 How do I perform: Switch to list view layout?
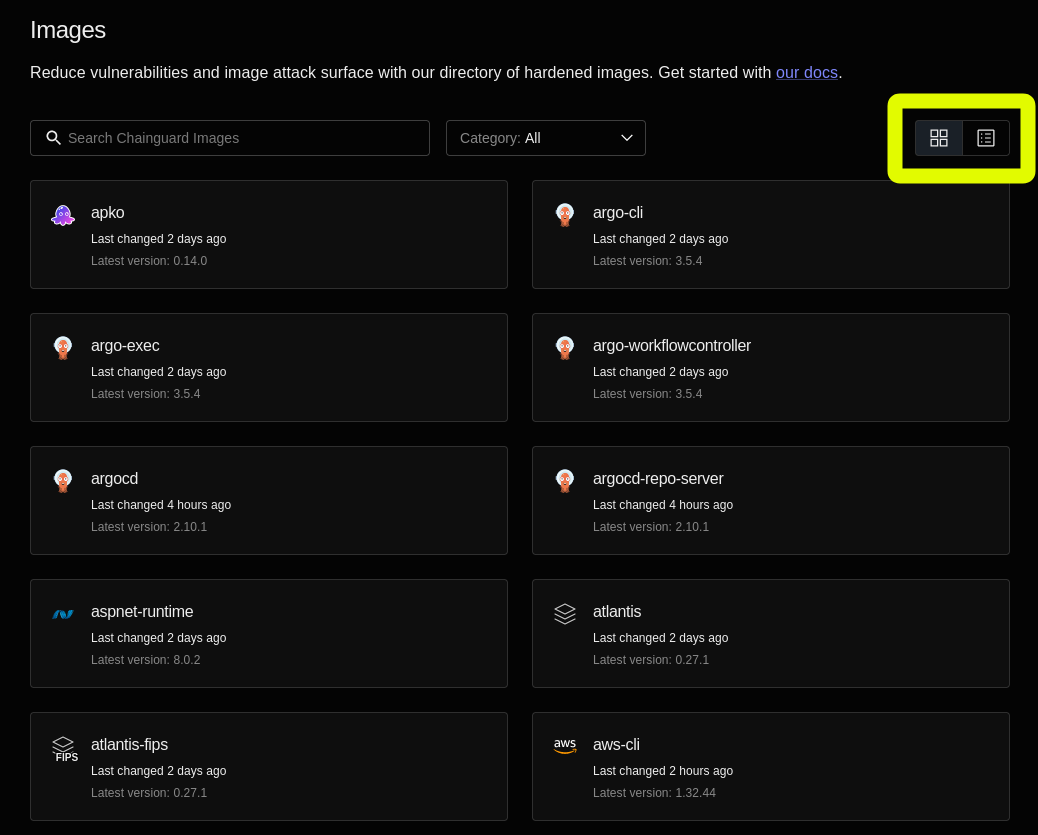click(986, 138)
